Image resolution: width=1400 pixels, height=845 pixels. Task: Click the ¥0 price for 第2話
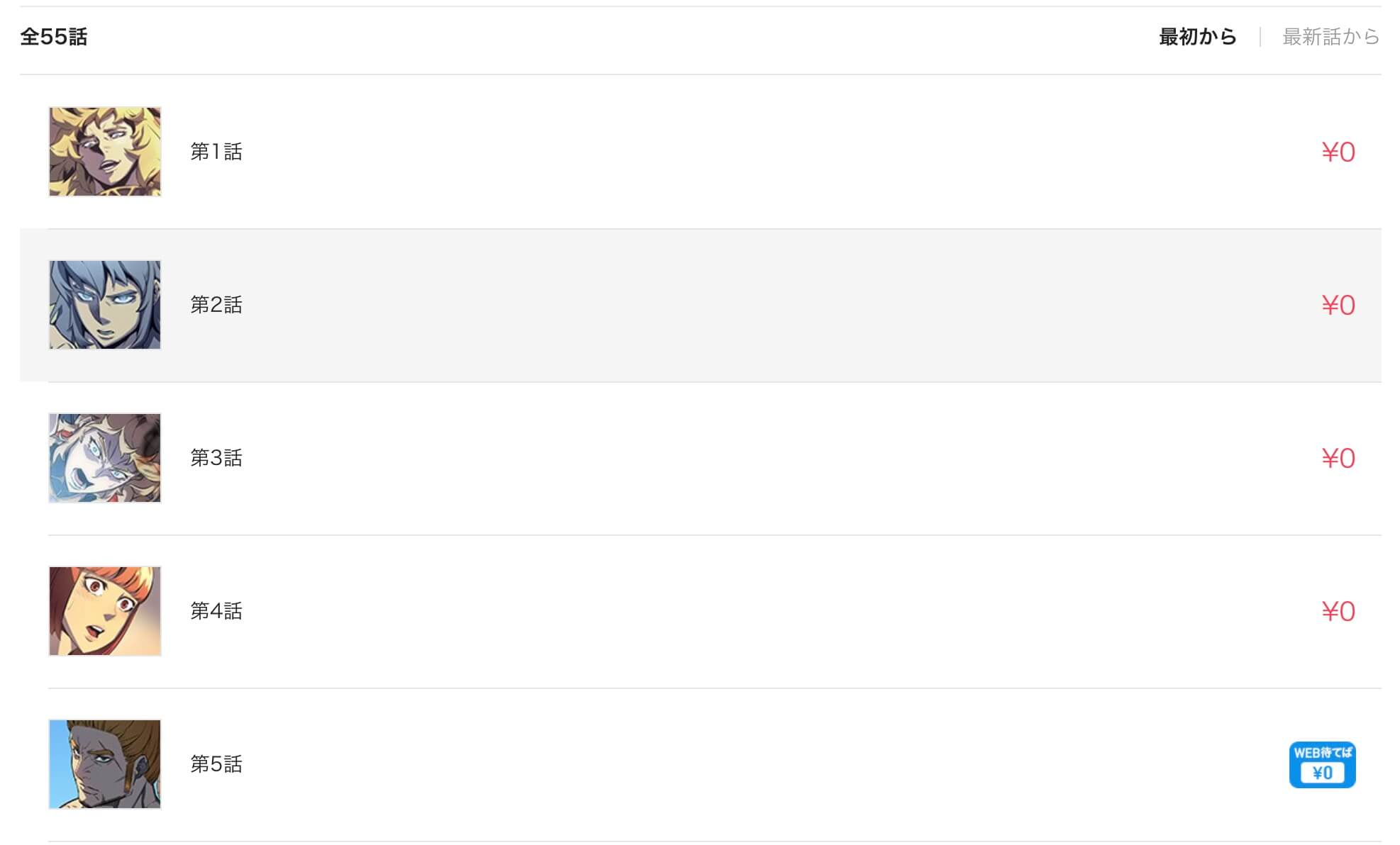[x=1338, y=305]
